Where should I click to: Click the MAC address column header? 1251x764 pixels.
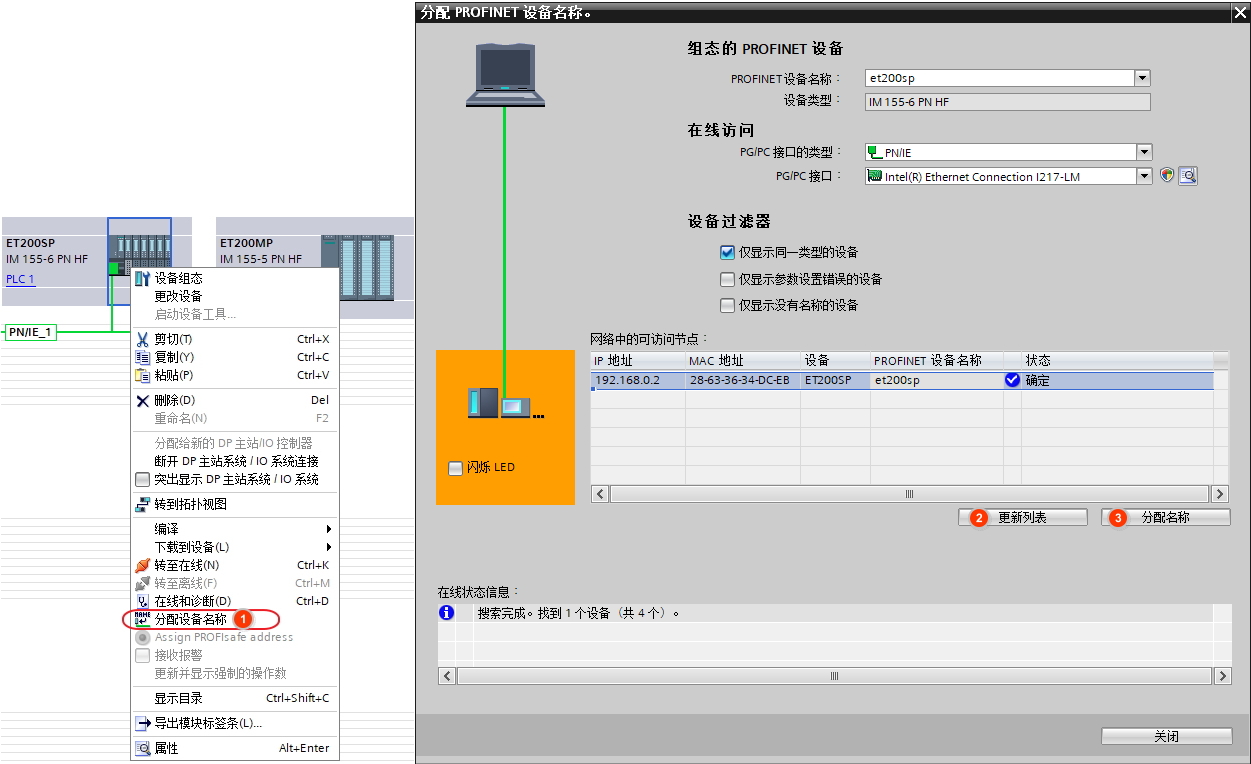[743, 360]
